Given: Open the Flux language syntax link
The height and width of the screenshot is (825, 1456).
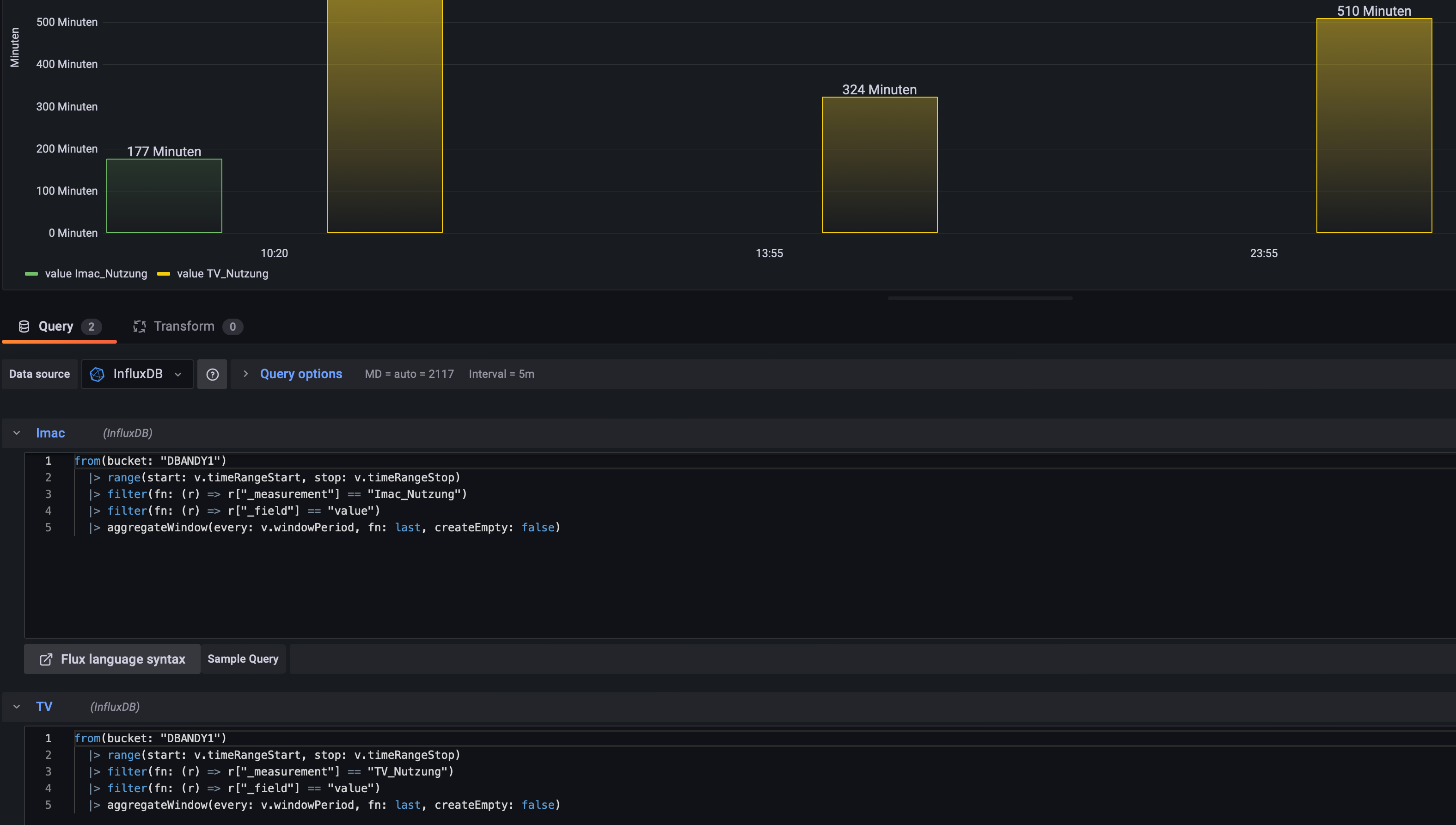Looking at the screenshot, I should point(122,659).
